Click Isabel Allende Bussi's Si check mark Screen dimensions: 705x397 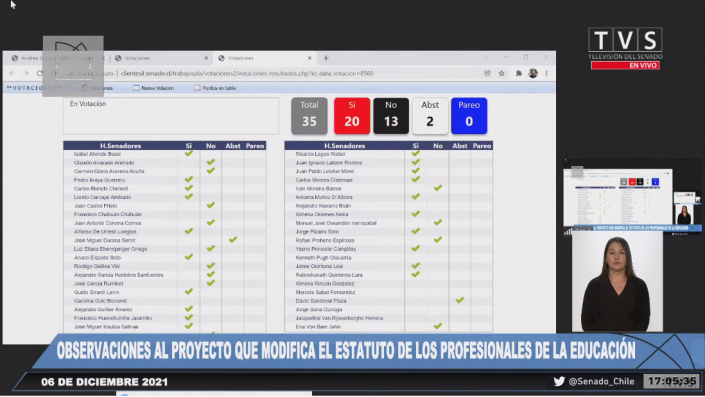189,154
